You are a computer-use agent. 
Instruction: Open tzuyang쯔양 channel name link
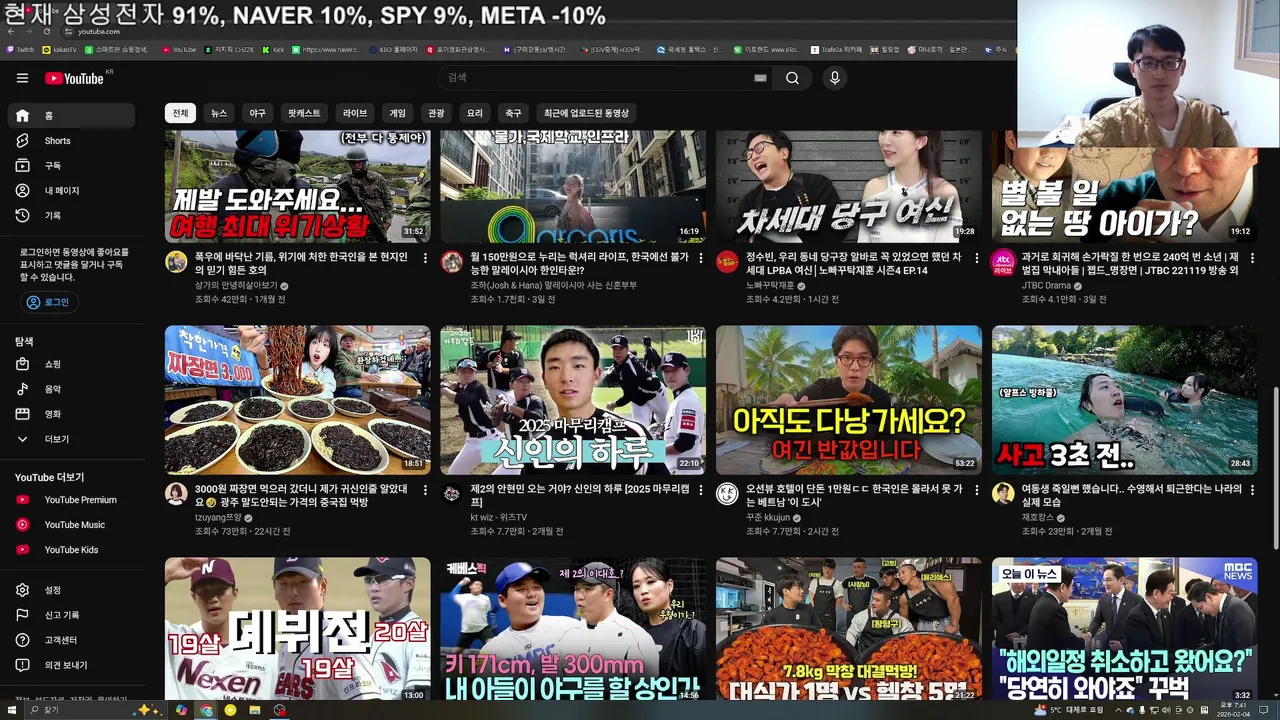click(x=218, y=517)
